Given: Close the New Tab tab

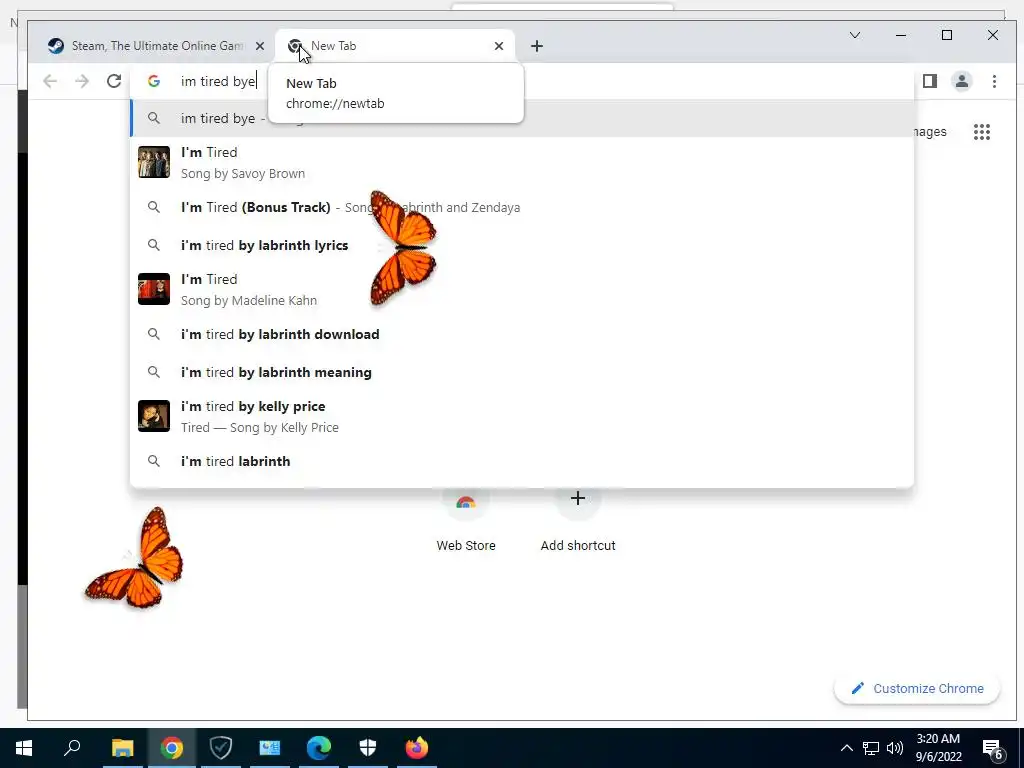Looking at the screenshot, I should pyautogui.click(x=499, y=46).
